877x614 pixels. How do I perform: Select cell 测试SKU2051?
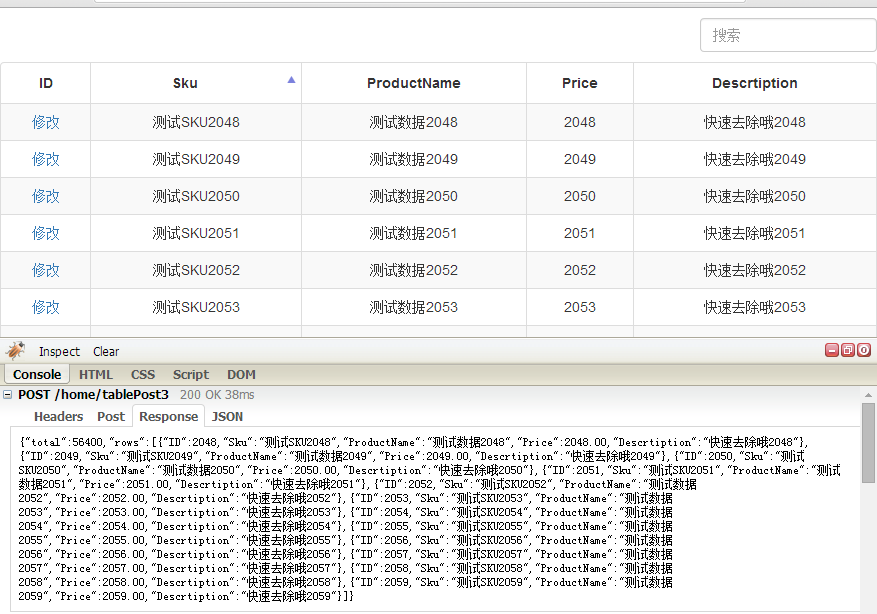(196, 233)
